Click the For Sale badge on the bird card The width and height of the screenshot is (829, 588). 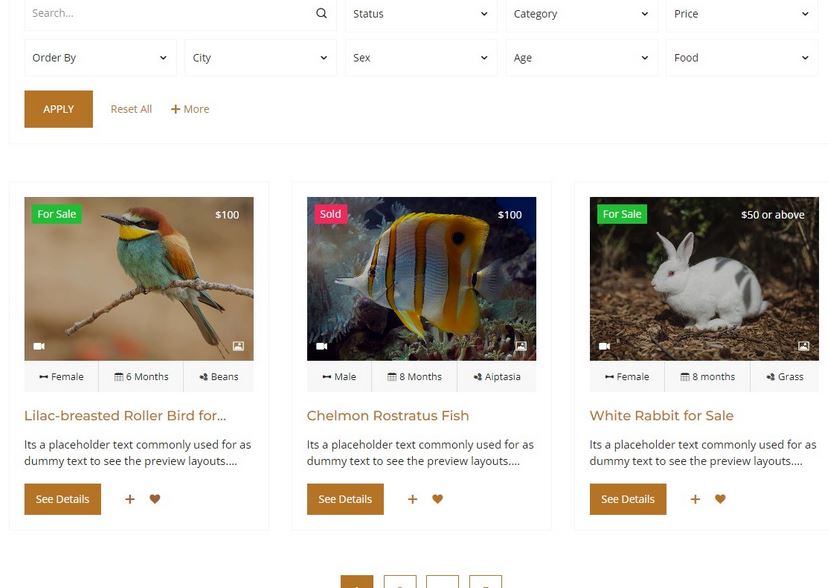tap(57, 214)
